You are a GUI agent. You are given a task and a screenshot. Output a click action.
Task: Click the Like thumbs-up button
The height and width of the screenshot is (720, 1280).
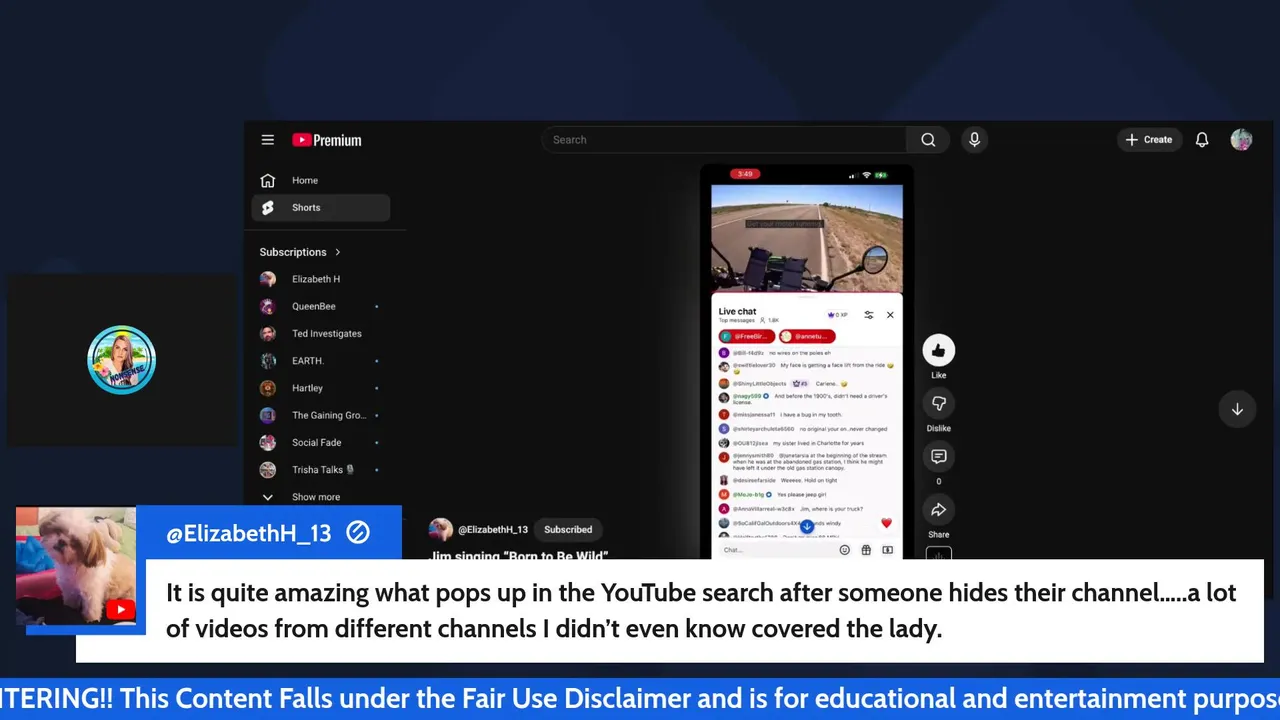coord(938,350)
